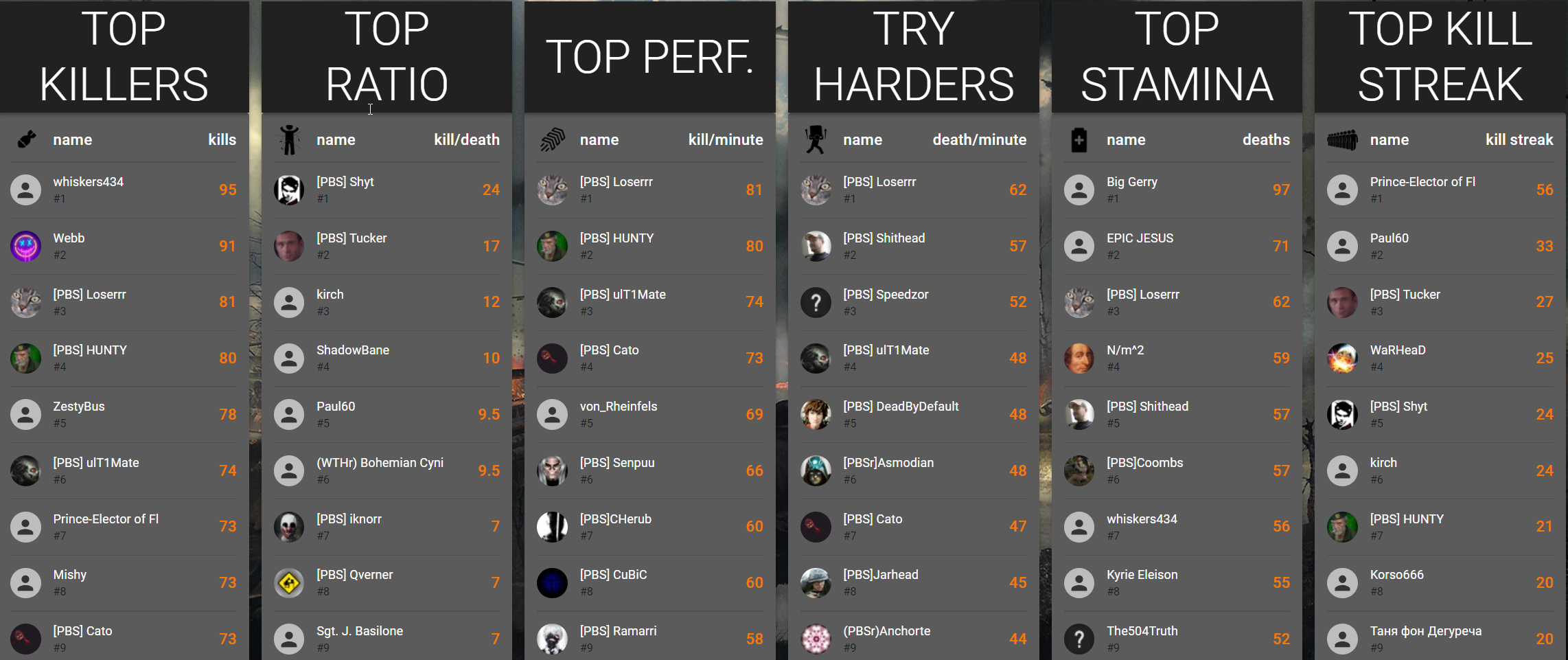Click the TOP KILL STREAK panel title
The height and width of the screenshot is (660, 1568).
pyautogui.click(x=1440, y=56)
